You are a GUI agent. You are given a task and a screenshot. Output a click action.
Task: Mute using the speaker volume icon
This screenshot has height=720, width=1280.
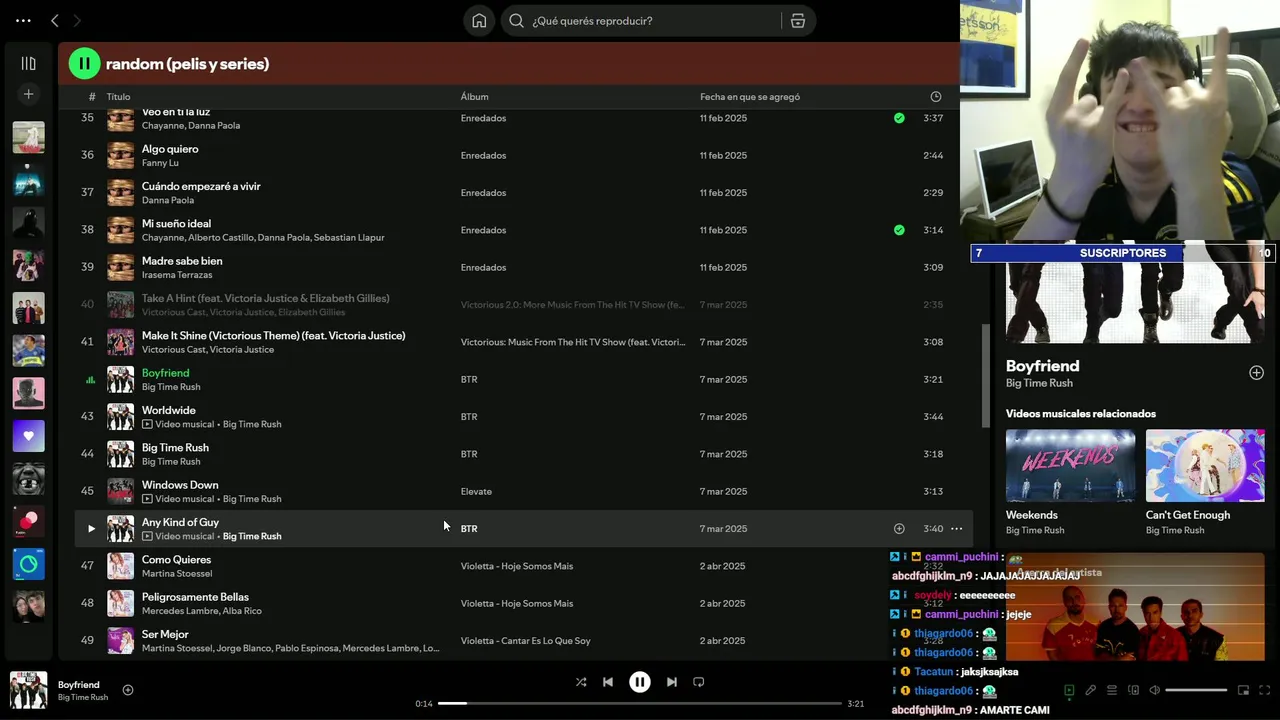(x=1154, y=690)
